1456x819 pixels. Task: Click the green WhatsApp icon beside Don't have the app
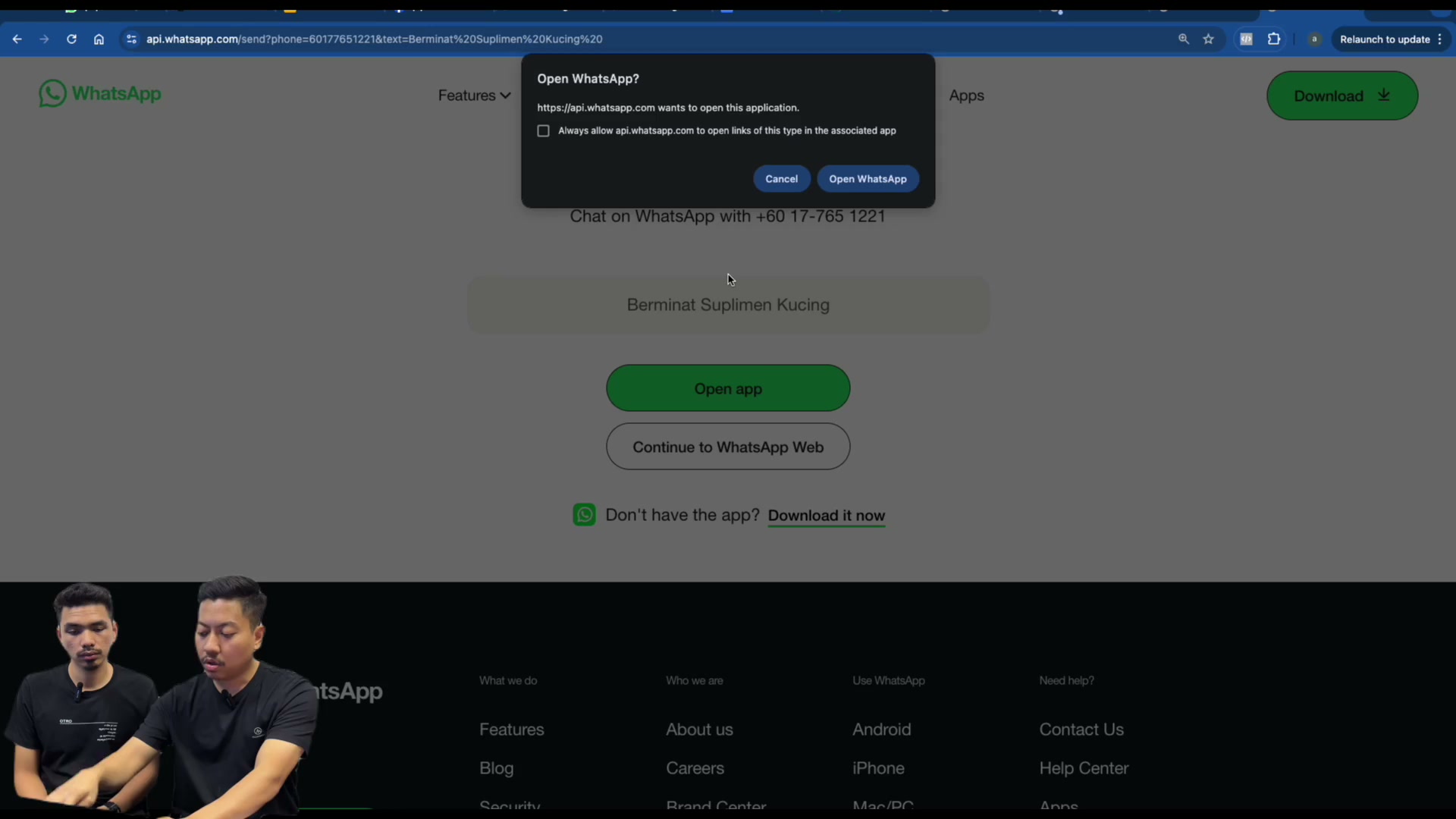point(584,515)
